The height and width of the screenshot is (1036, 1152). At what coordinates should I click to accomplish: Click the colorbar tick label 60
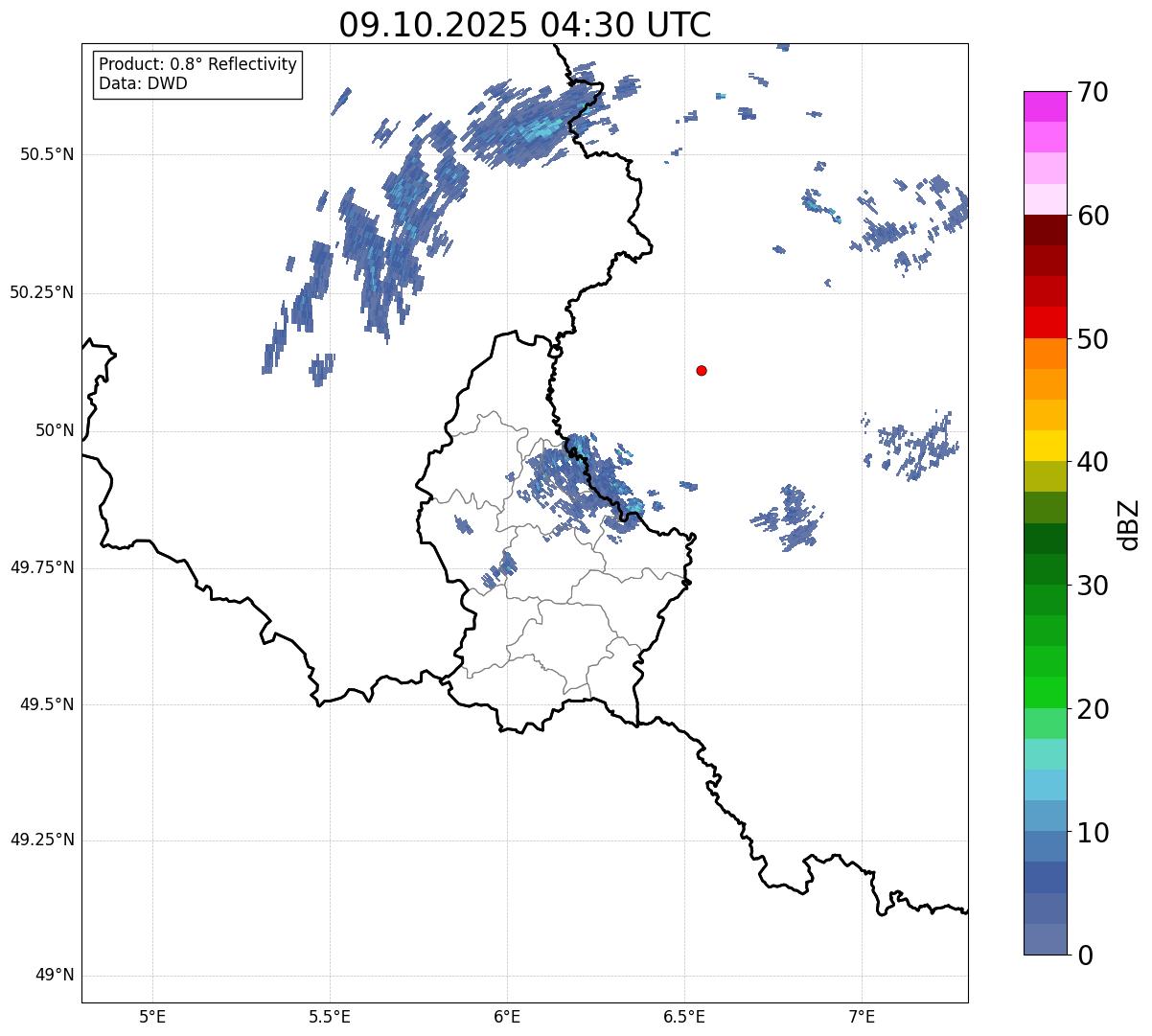click(x=1092, y=216)
